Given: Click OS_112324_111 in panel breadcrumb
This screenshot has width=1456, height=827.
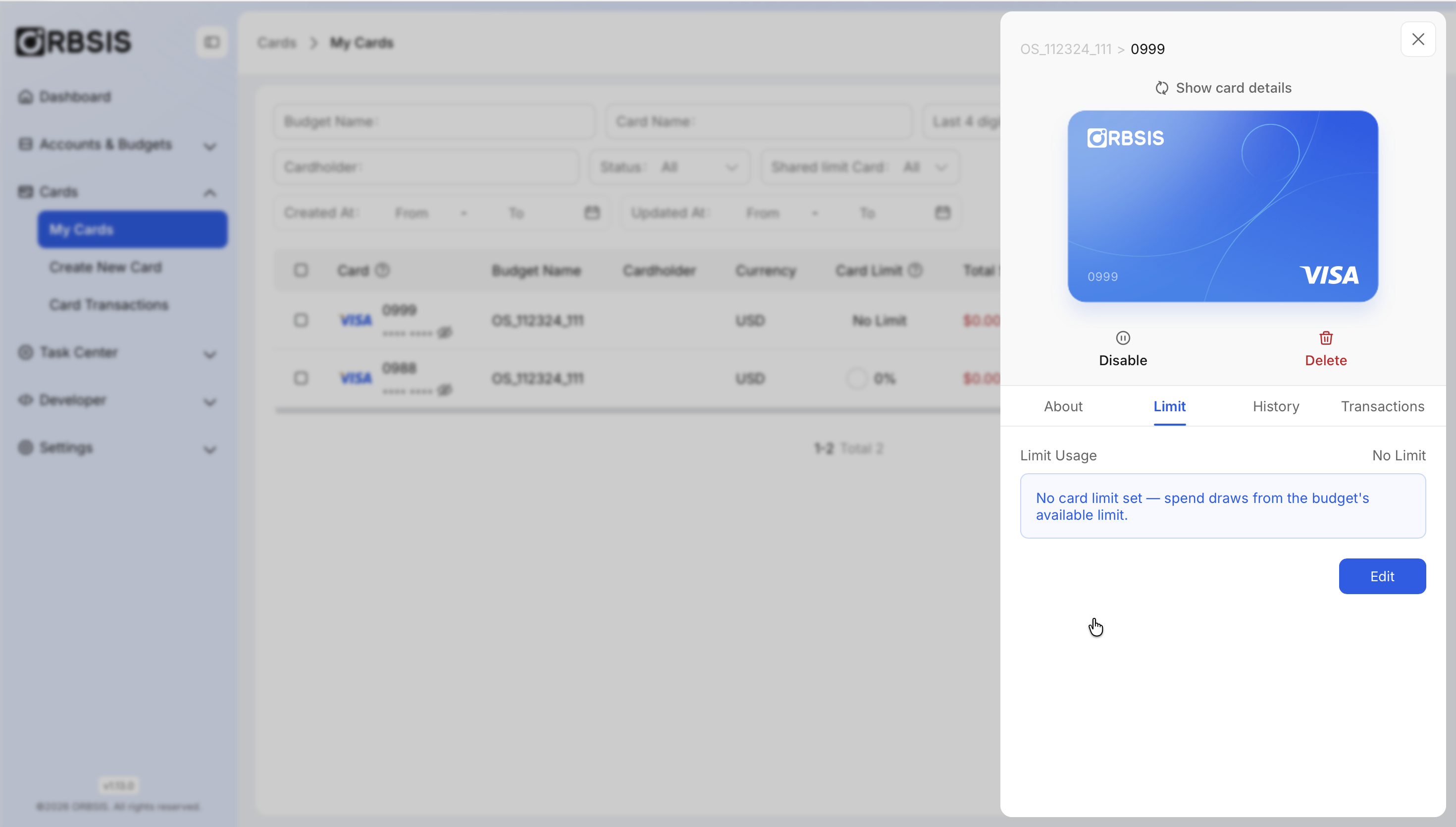Looking at the screenshot, I should point(1066,49).
